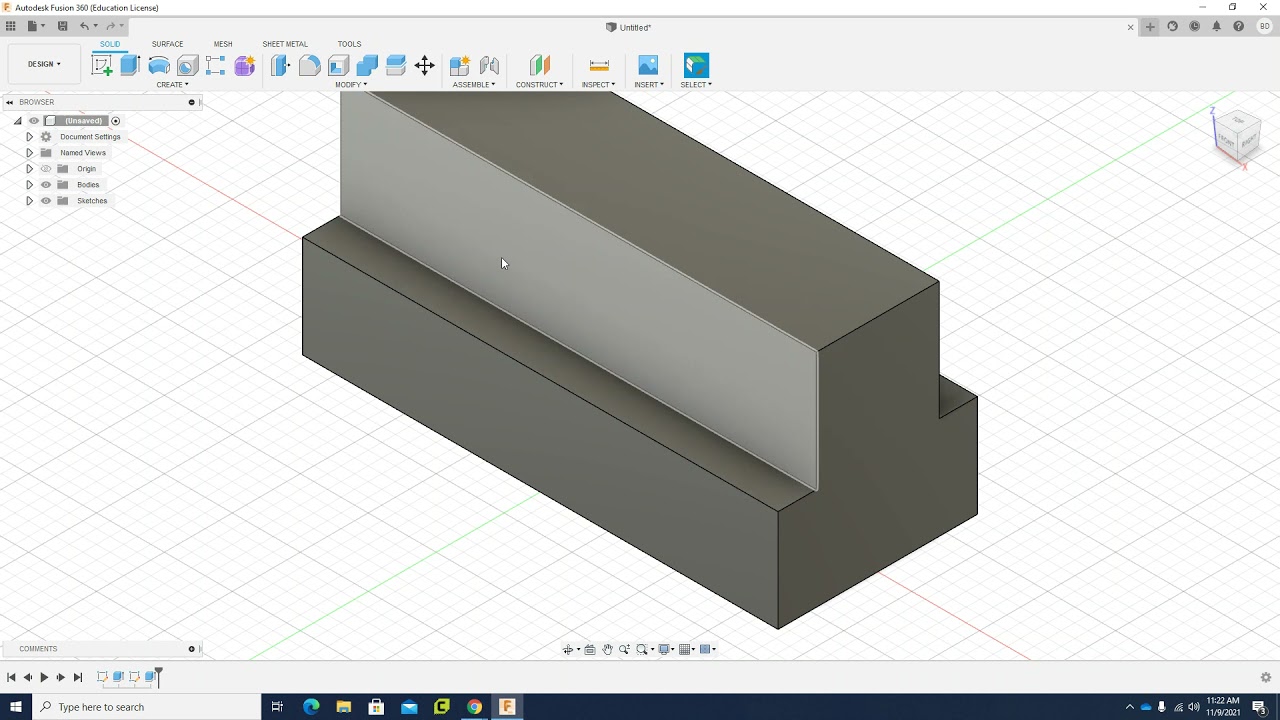Select the Fillet tool
This screenshot has width=1280, height=720.
(310, 66)
